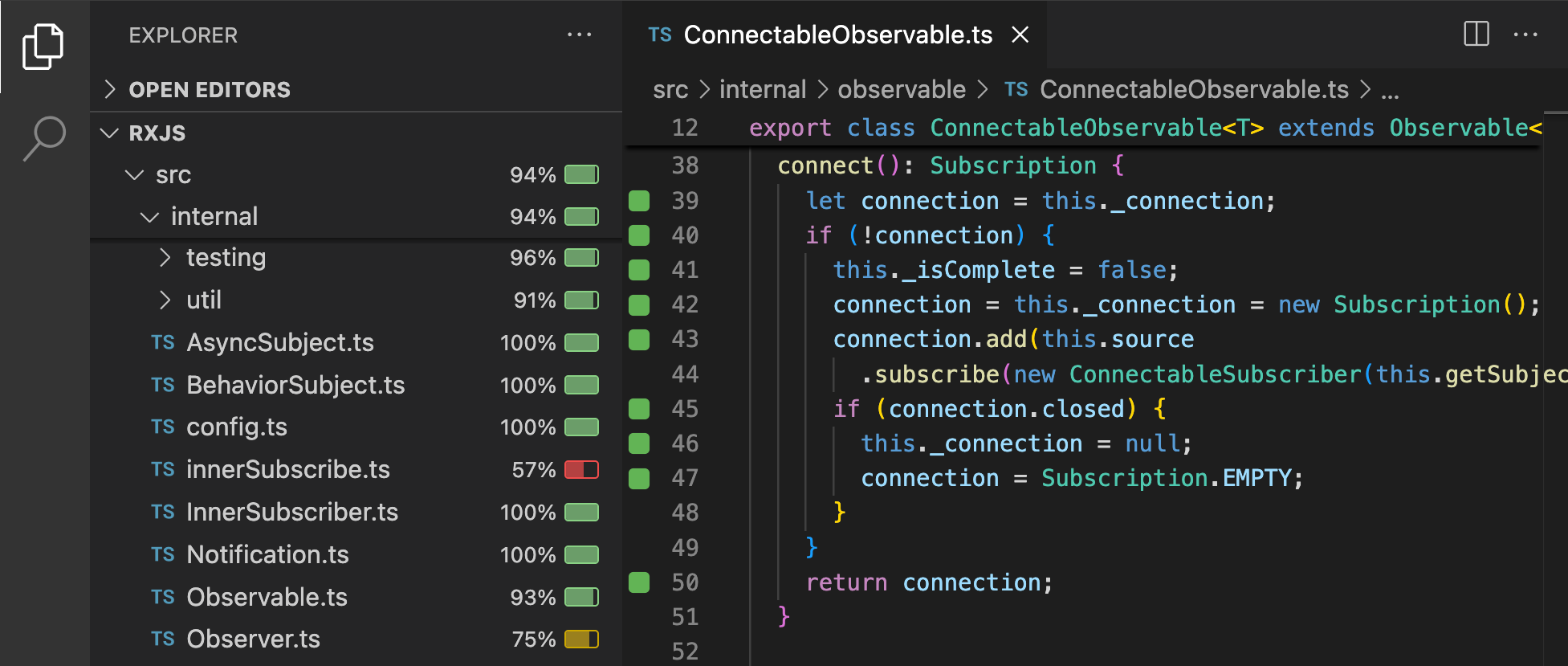Click the observable breadcrumb segment
Viewport: 1568px width, 666px height.
(x=902, y=89)
